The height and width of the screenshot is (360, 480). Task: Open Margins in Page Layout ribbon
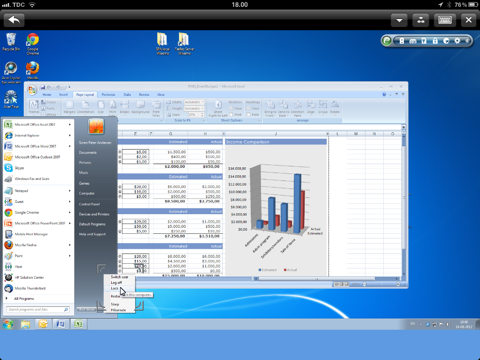pyautogui.click(x=70, y=107)
